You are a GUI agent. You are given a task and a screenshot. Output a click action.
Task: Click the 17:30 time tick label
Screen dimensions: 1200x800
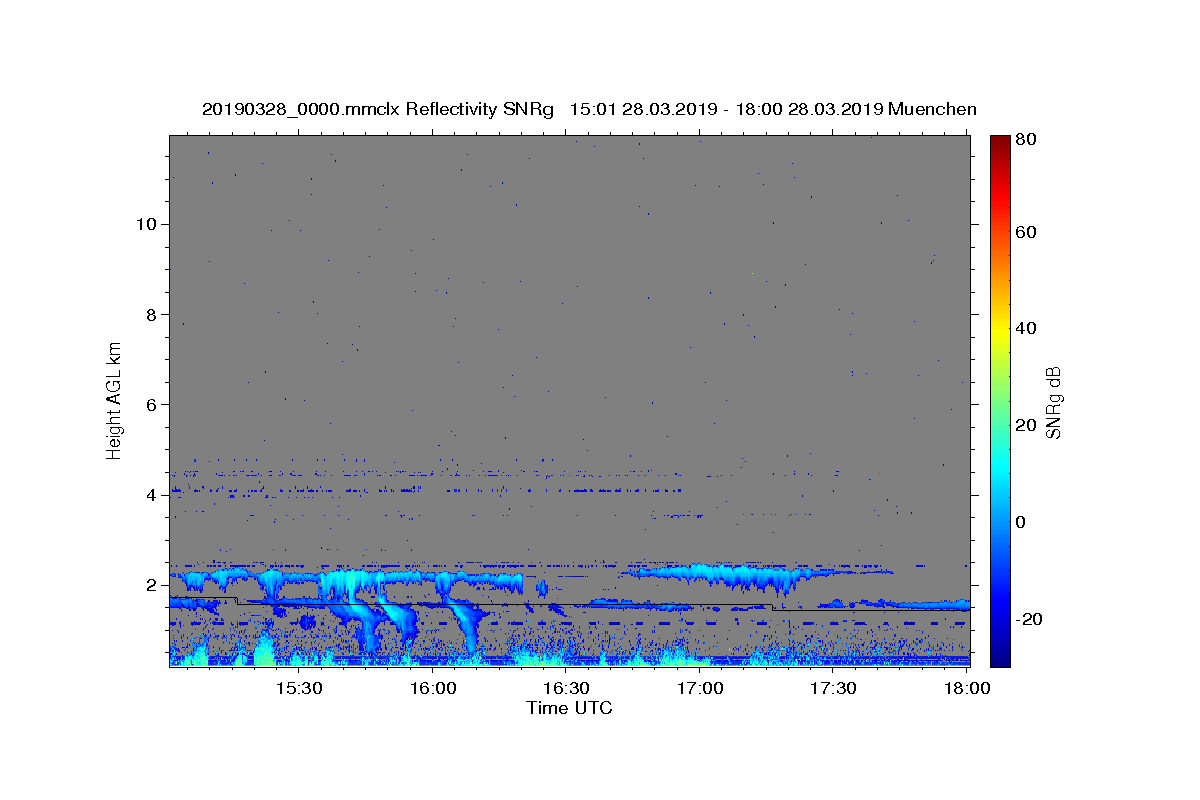click(x=833, y=689)
